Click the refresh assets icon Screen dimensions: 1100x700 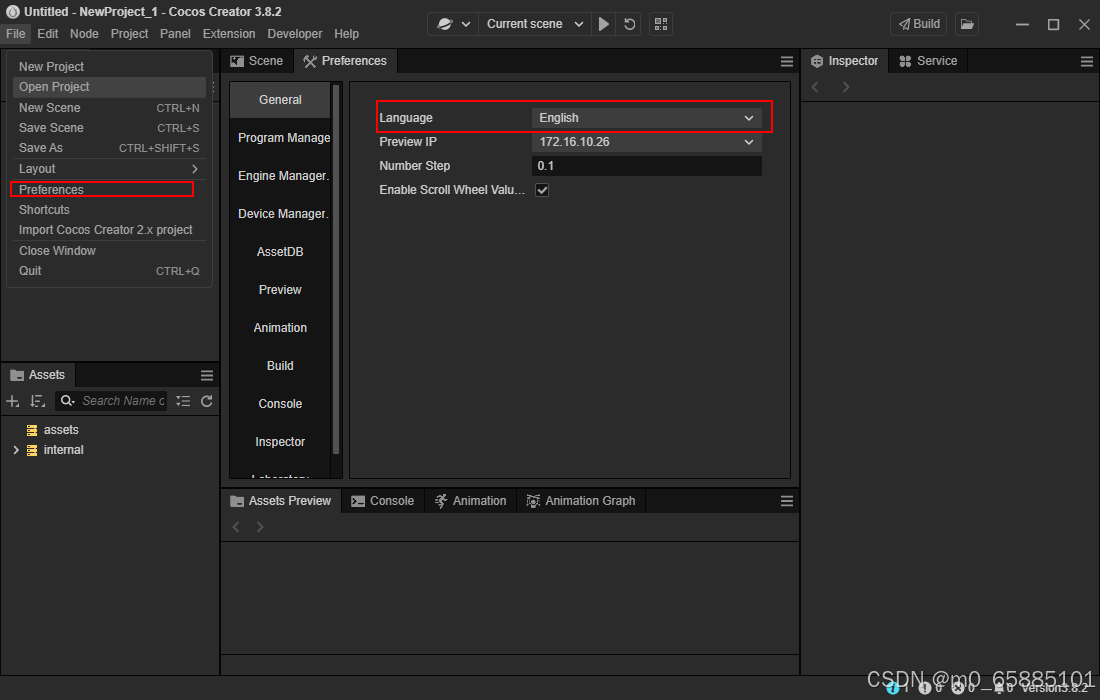point(206,401)
